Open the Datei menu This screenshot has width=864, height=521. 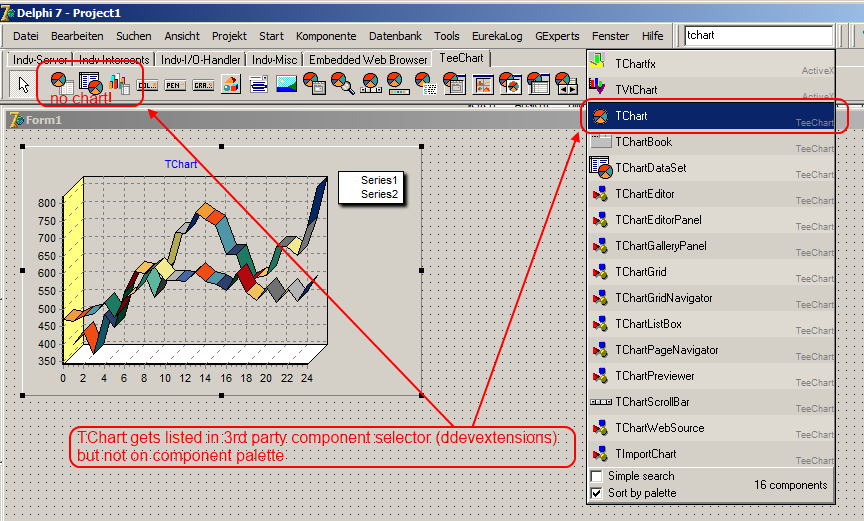click(25, 36)
